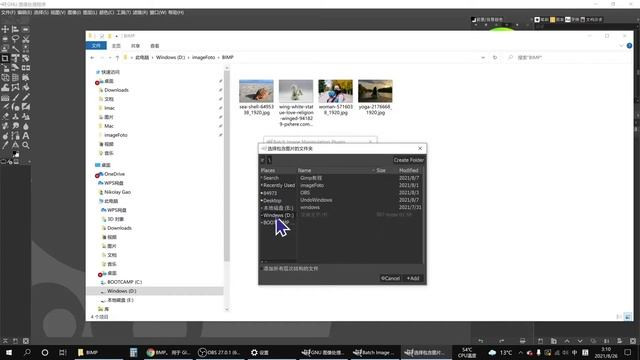This screenshot has height=360, width=640.
Task: Select the Cage Transform tool
Action: [15, 87]
